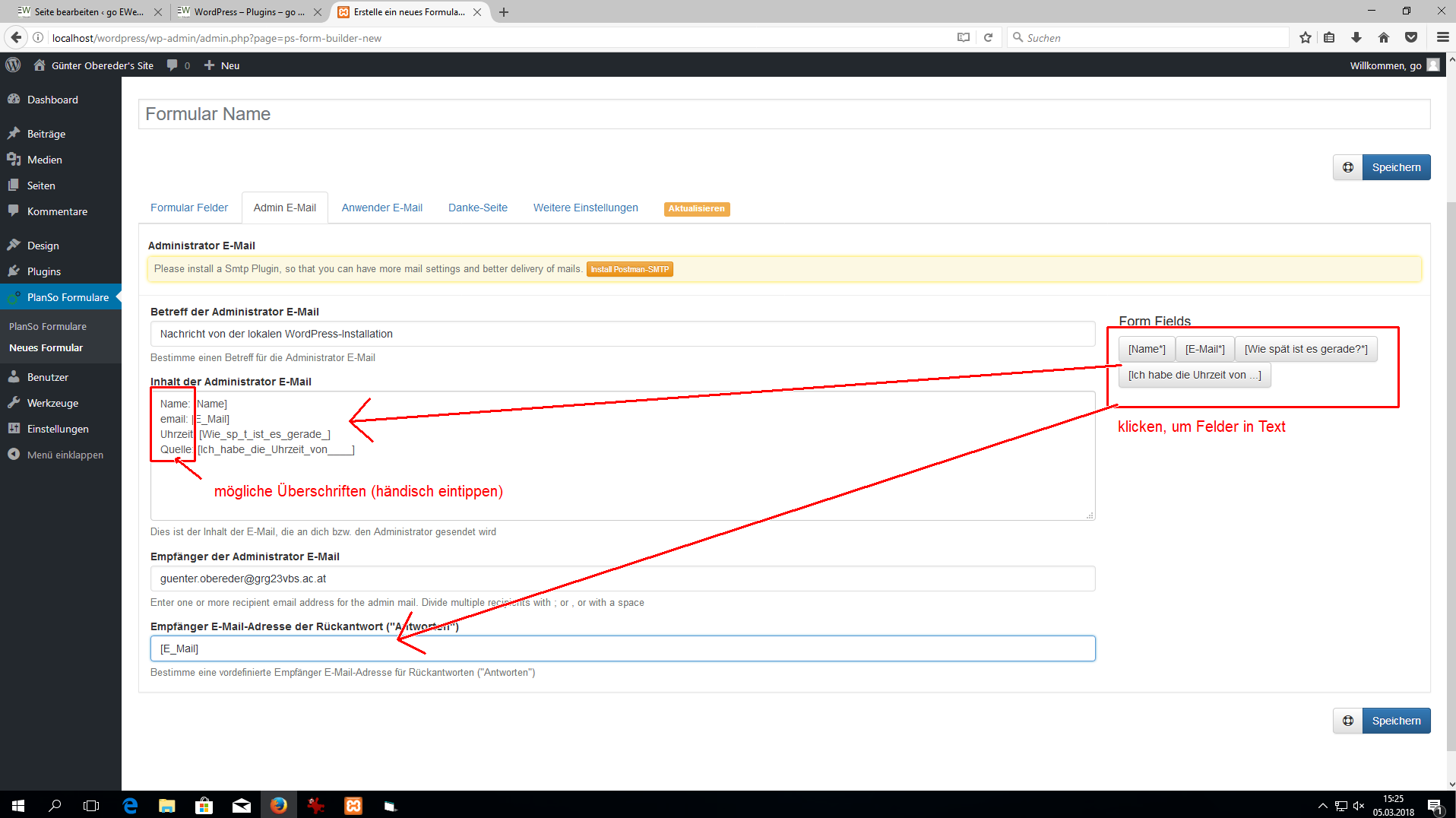
Task: Click into Inhalt der Administrator E-Mail textarea
Action: (x=623, y=456)
